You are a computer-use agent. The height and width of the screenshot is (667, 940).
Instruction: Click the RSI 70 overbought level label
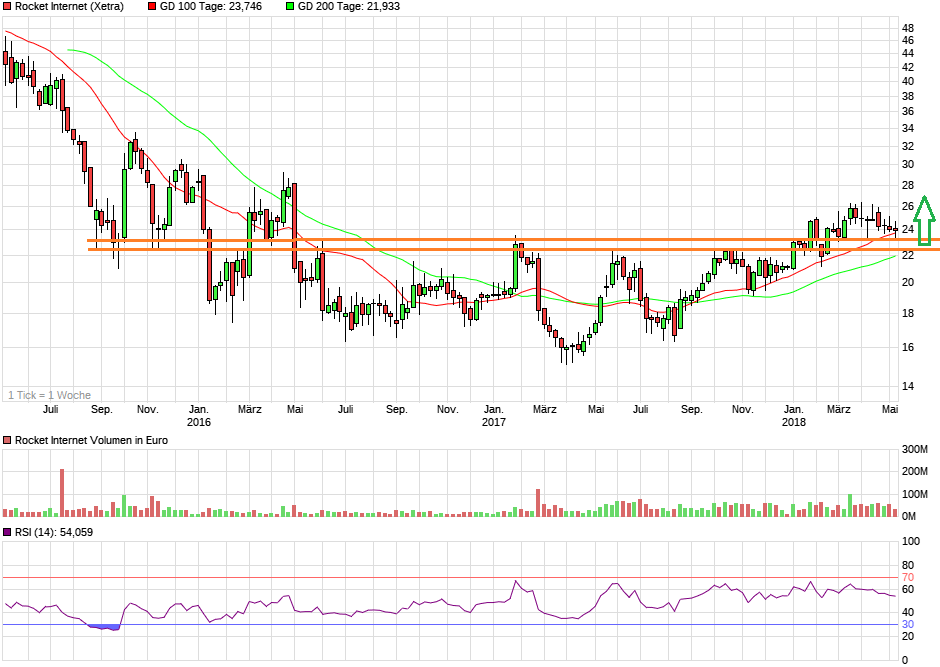[x=909, y=577]
